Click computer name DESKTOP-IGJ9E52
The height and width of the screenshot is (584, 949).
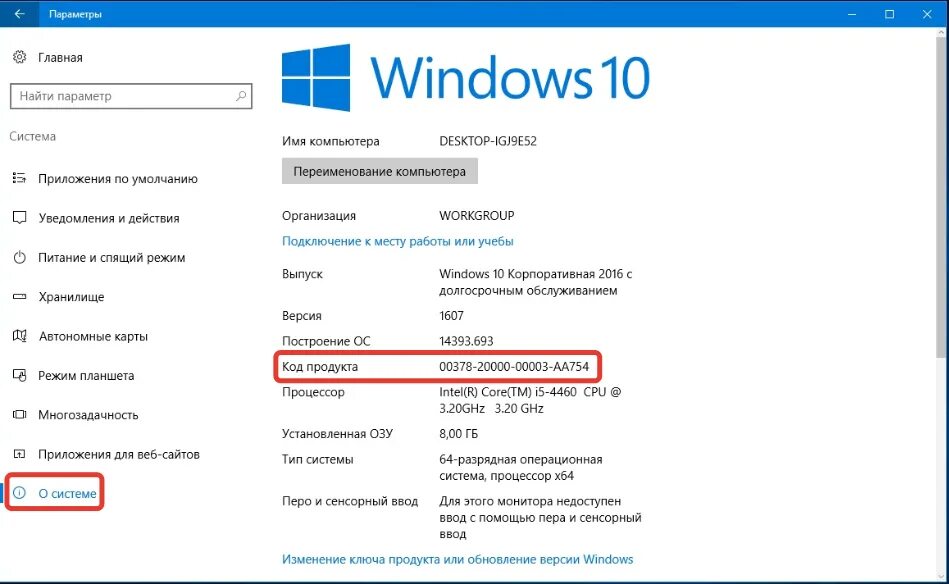488,141
